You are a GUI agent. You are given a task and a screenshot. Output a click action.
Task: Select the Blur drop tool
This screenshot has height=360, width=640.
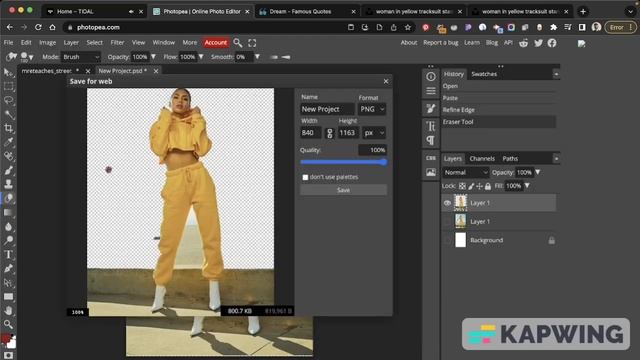[x=8, y=227]
